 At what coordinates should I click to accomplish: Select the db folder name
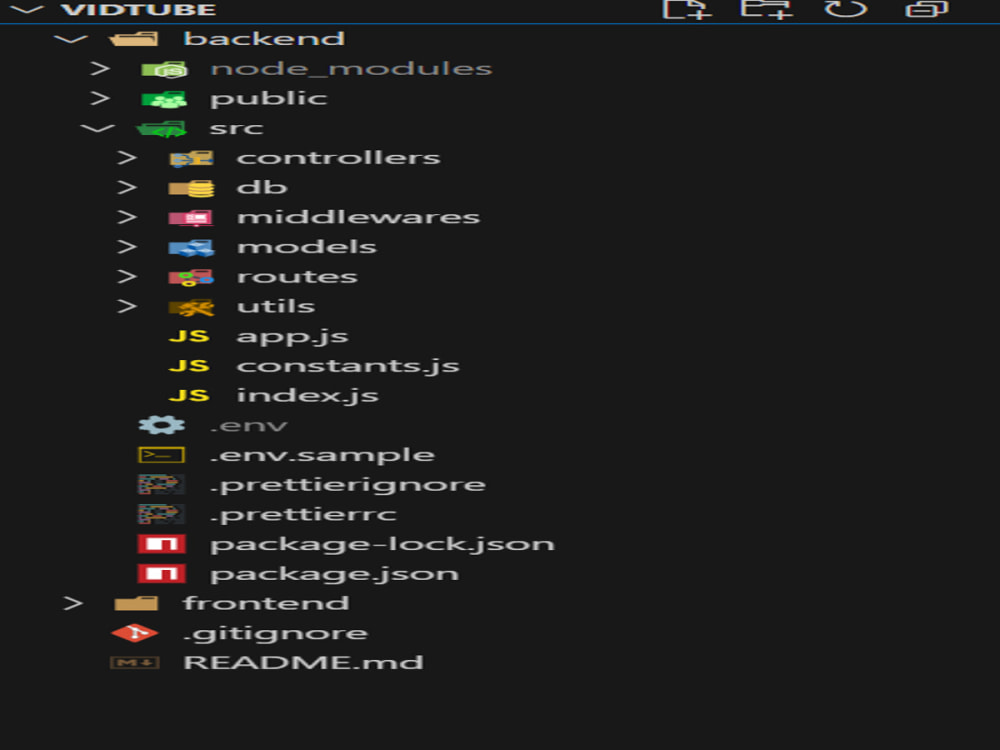tap(262, 187)
